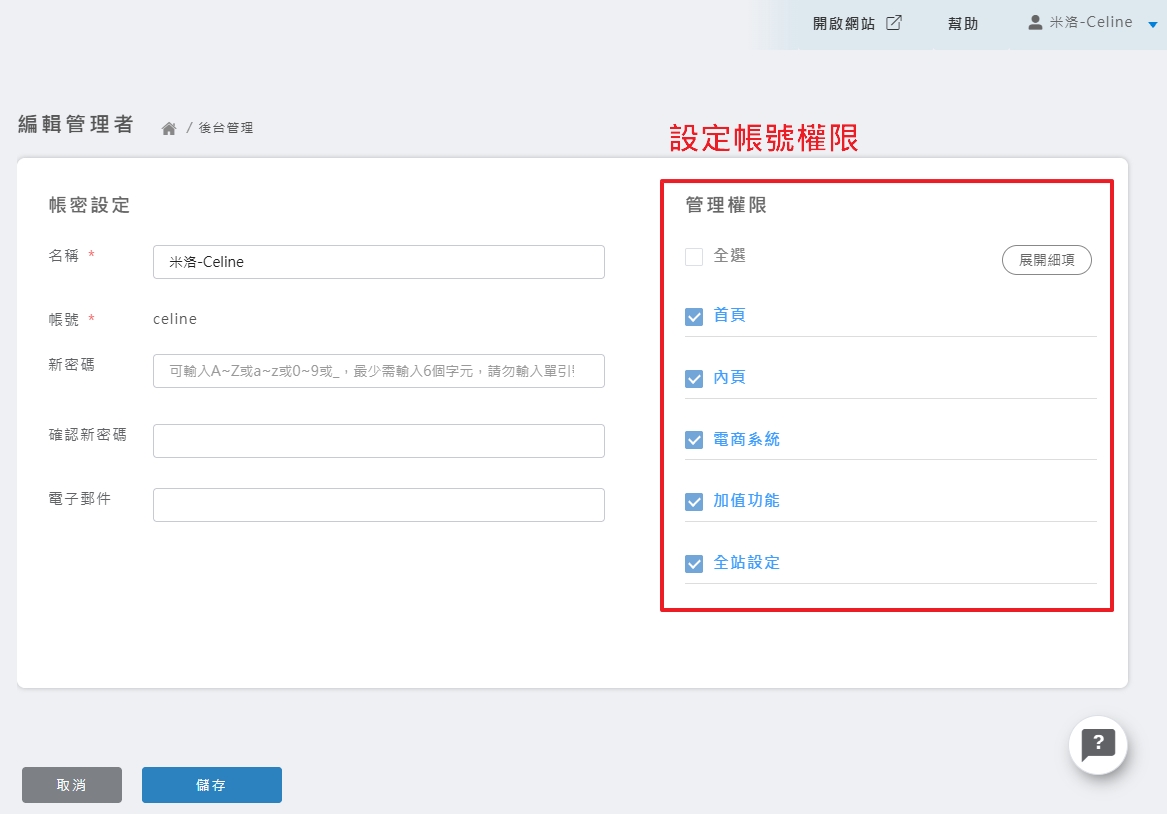Expand permission details with 展開細項
The image size is (1167, 814).
1046,260
